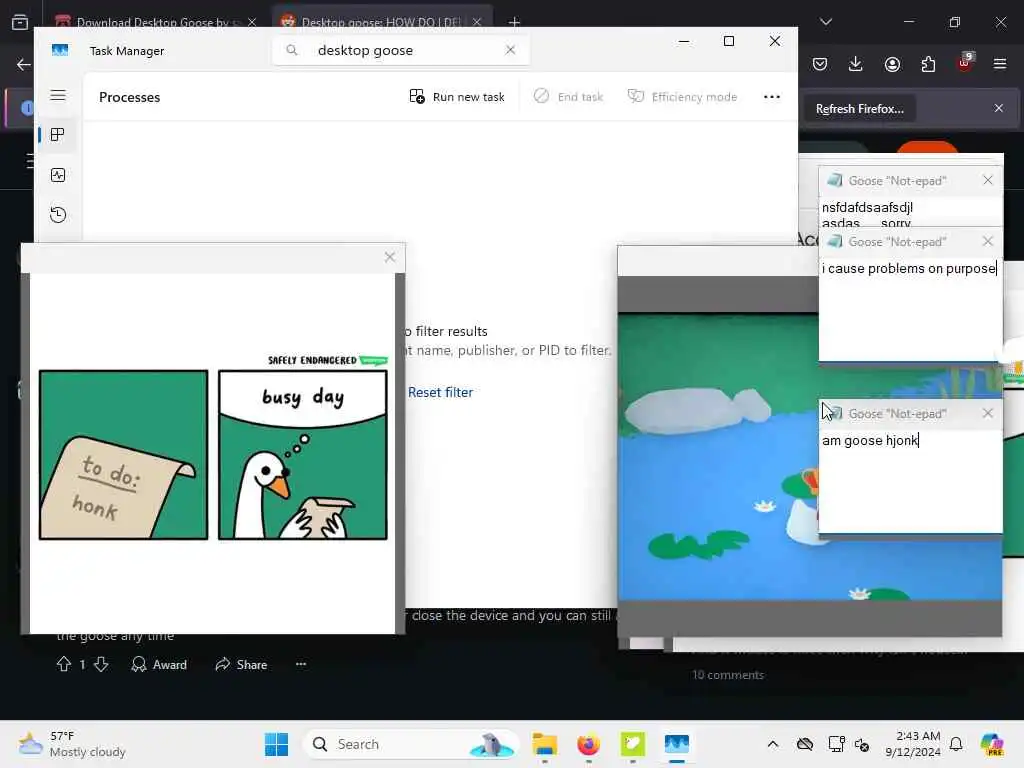Open Firefox View icon at top left
Screen dimensions: 1024x768
pyautogui.click(x=20, y=22)
